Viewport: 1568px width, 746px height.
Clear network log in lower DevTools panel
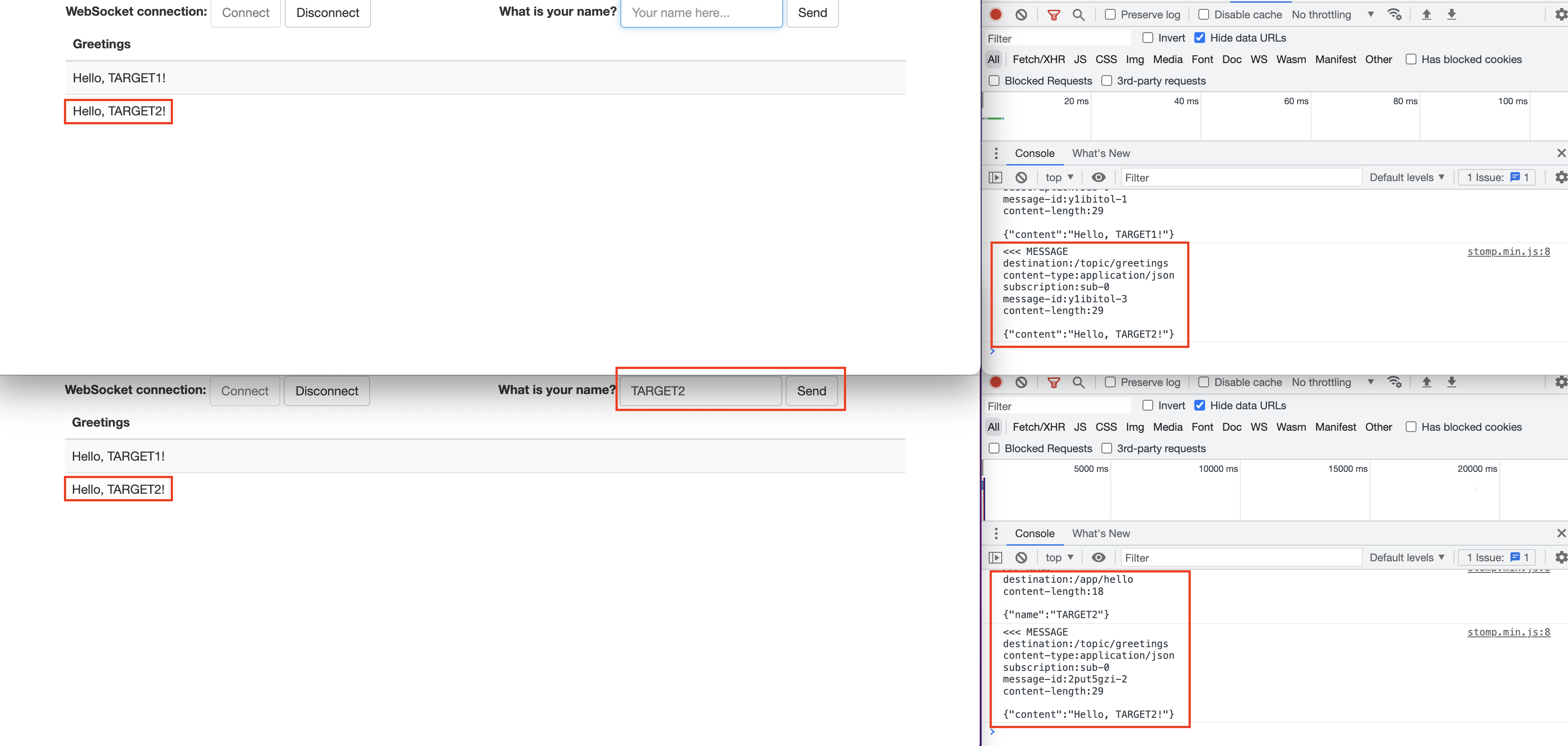click(x=1021, y=382)
